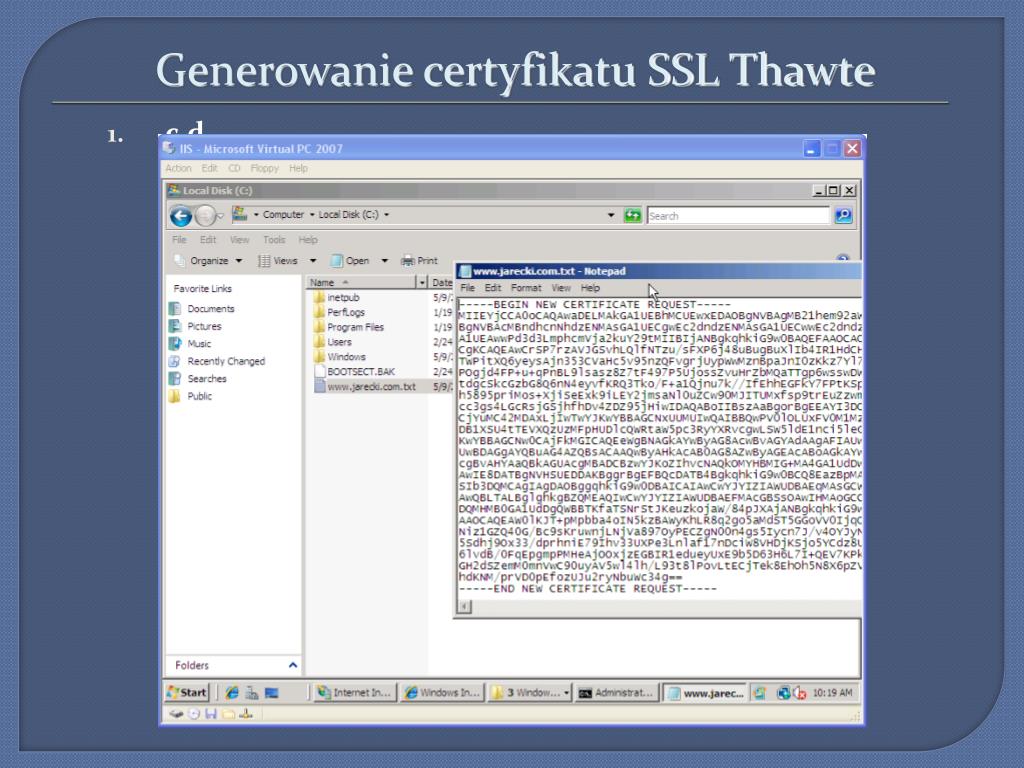Click Server Manager Quick Launch icon
Viewport: 1024px width, 768px height.
(251, 693)
